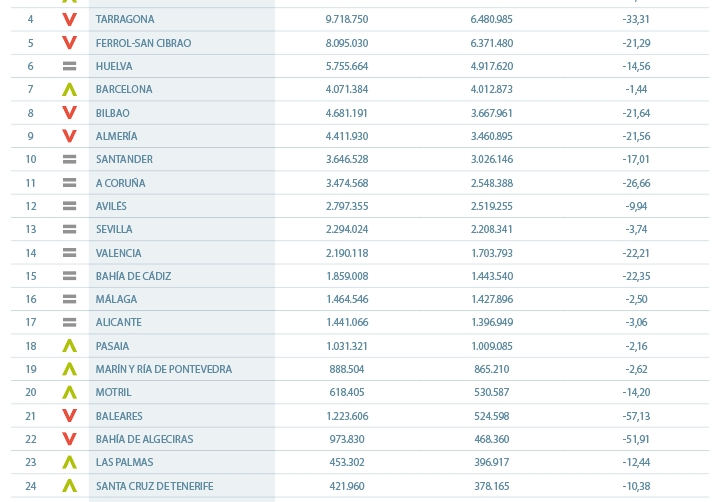Click the grey equals icon beside MÁLAGA
The height and width of the screenshot is (502, 722).
point(70,299)
